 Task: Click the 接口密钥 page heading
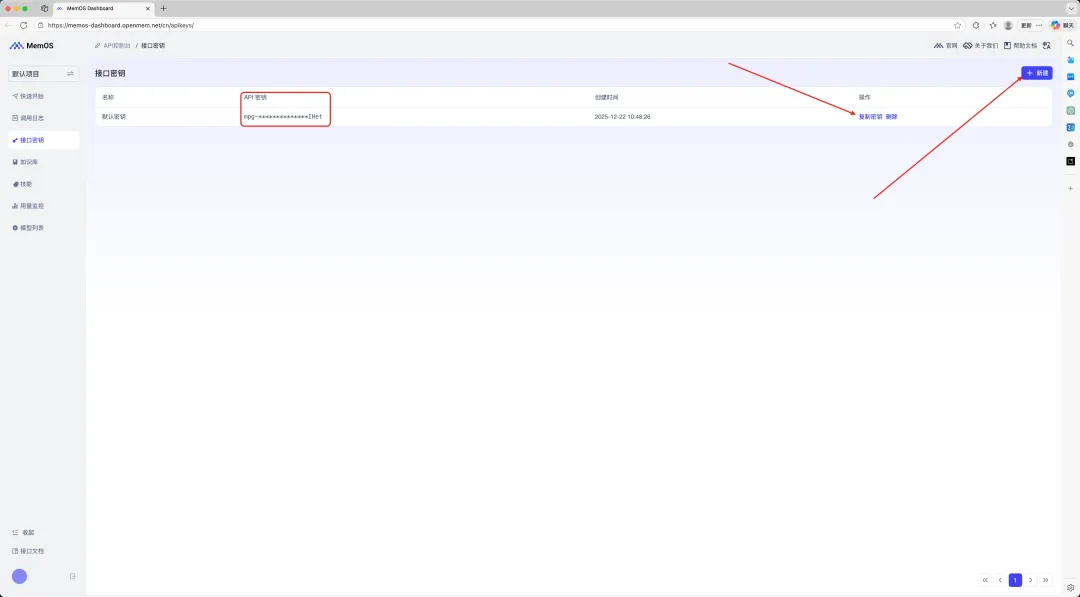pos(110,73)
